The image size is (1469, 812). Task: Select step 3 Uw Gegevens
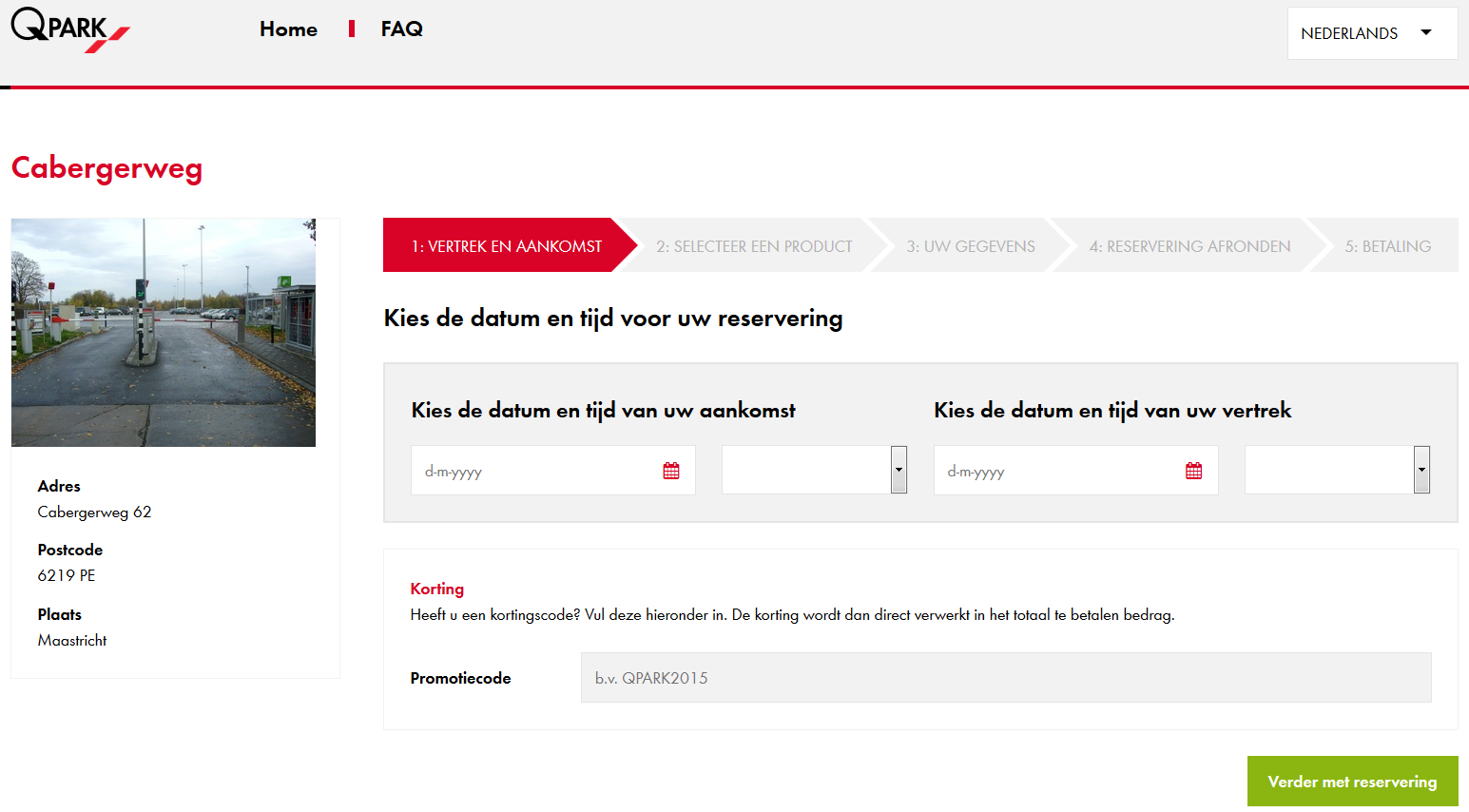(x=970, y=246)
